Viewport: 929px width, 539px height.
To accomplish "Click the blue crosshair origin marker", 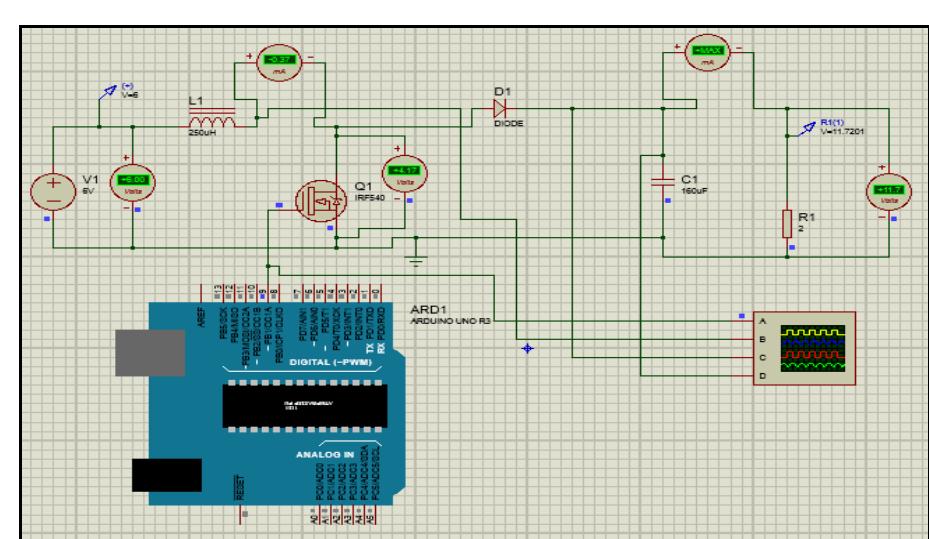I will pyautogui.click(x=527, y=348).
